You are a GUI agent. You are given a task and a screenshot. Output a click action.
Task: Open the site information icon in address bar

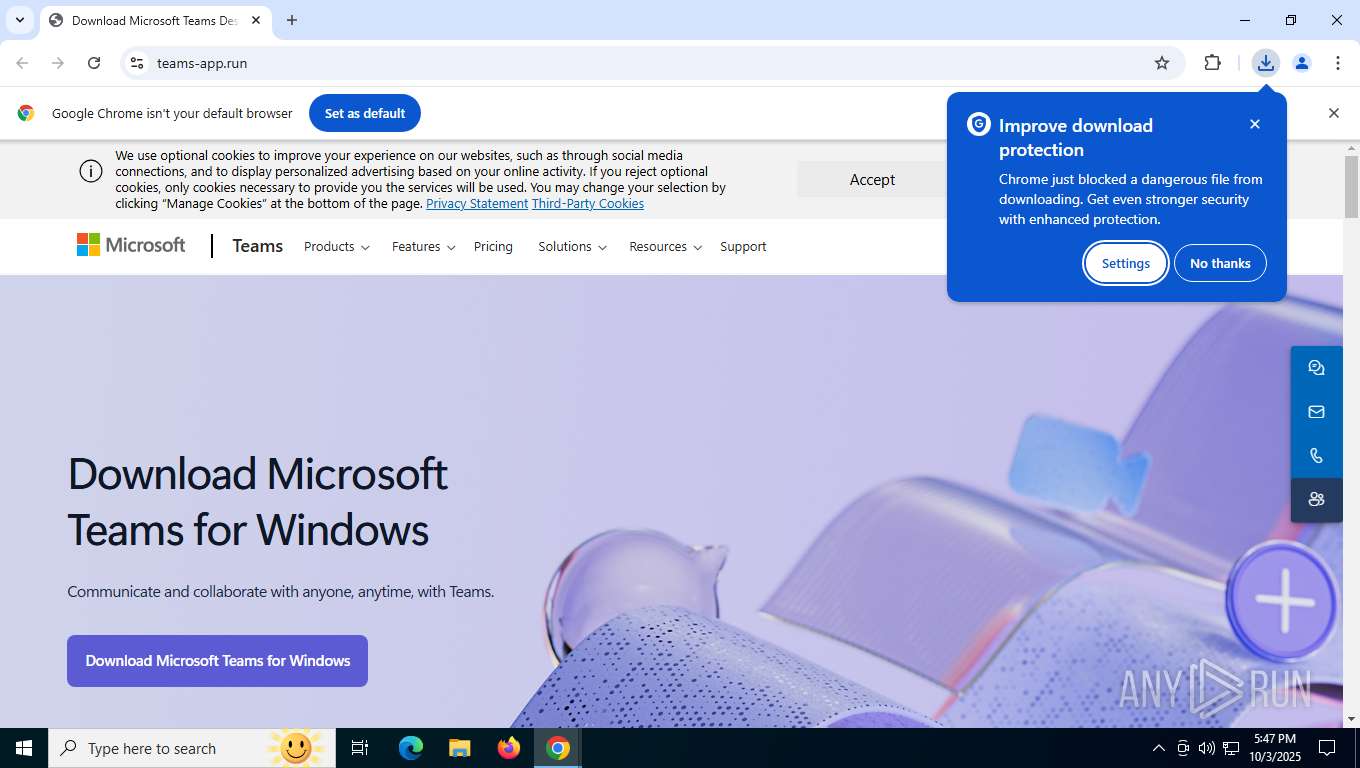pyautogui.click(x=137, y=63)
